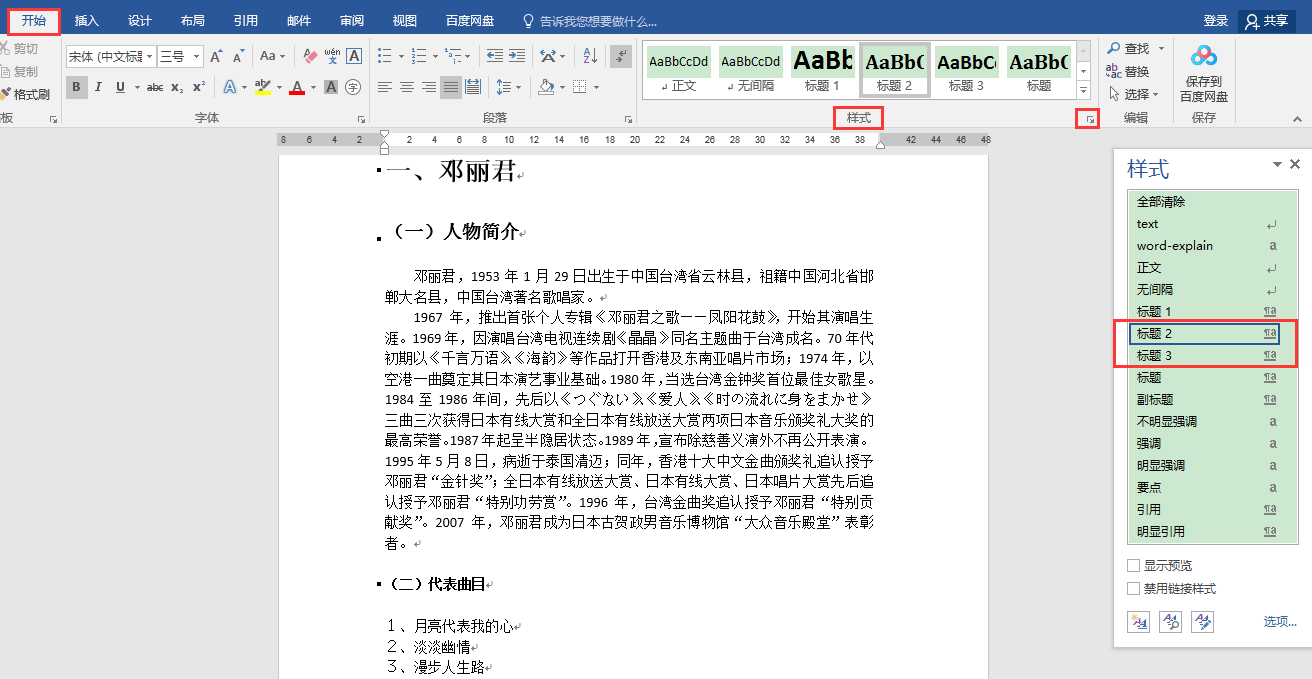Open the font size dropdown (三号)

point(196,57)
